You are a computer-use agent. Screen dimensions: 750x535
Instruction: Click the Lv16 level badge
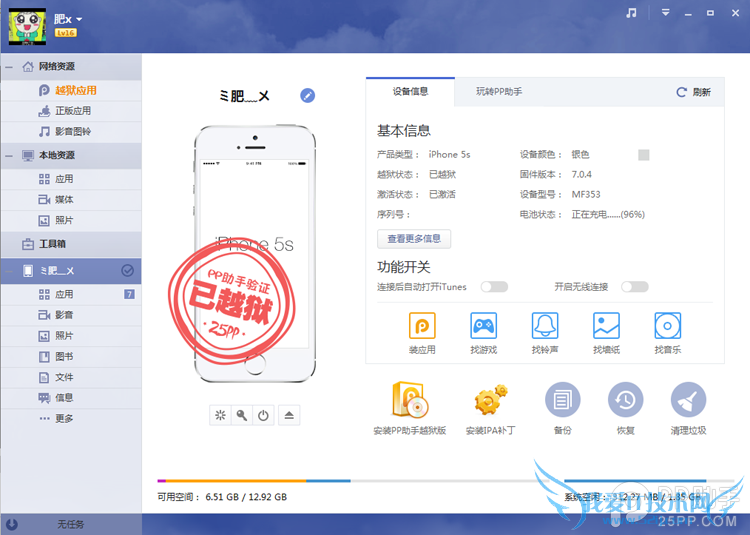pos(66,33)
